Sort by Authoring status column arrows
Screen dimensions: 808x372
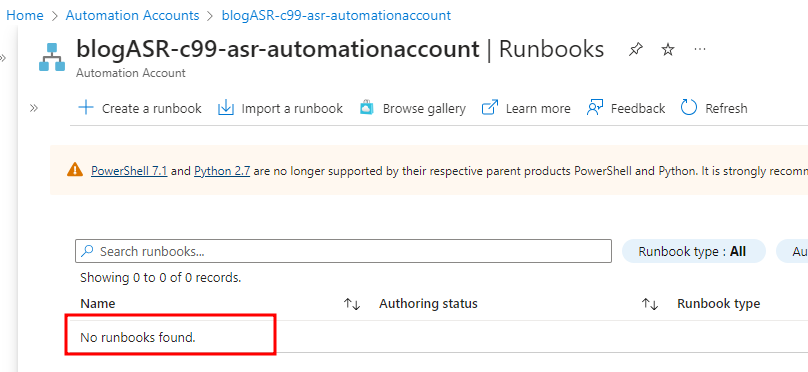[650, 304]
